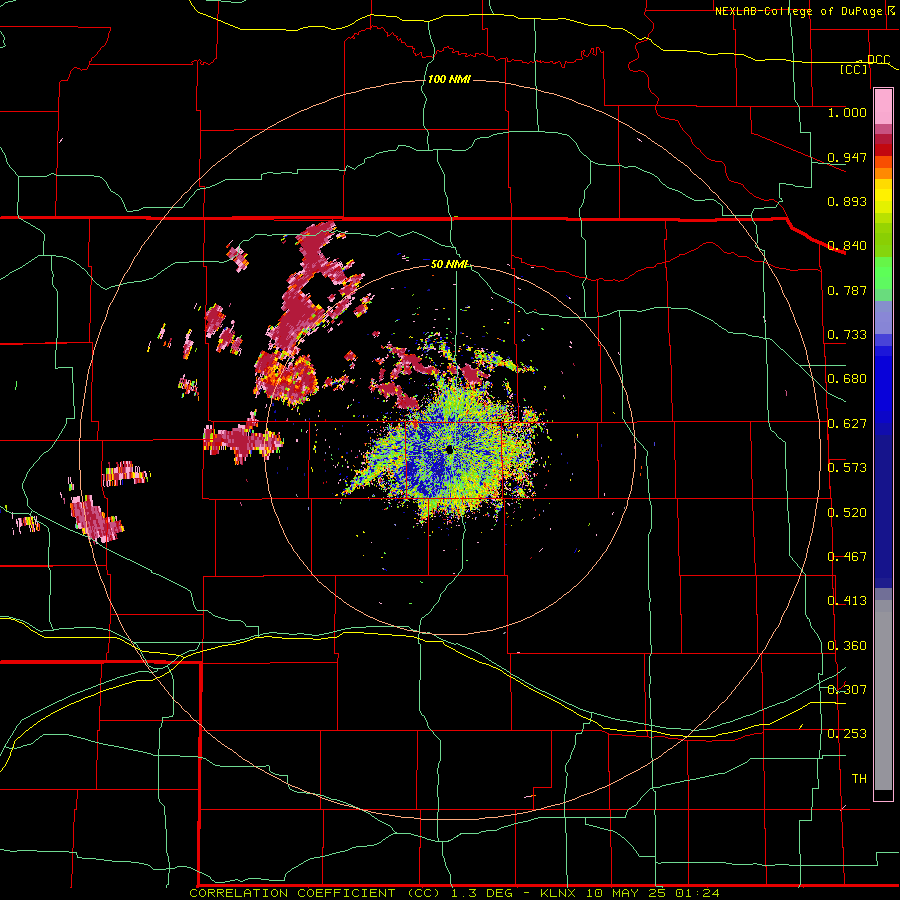Click the [CC] legend heading
The image size is (900, 900).
point(854,69)
